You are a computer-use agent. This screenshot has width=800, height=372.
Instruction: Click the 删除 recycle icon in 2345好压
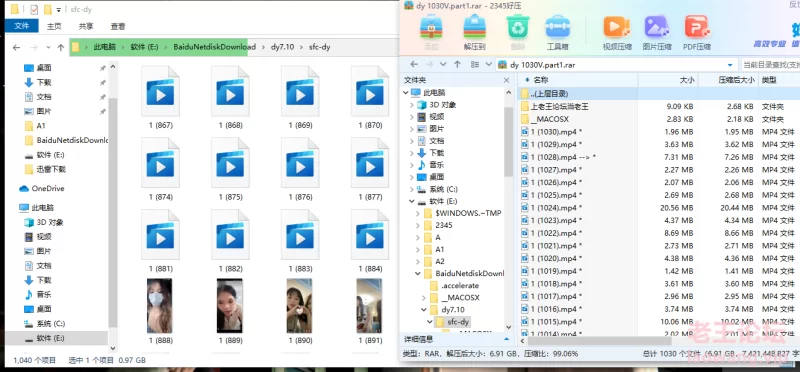[x=518, y=32]
